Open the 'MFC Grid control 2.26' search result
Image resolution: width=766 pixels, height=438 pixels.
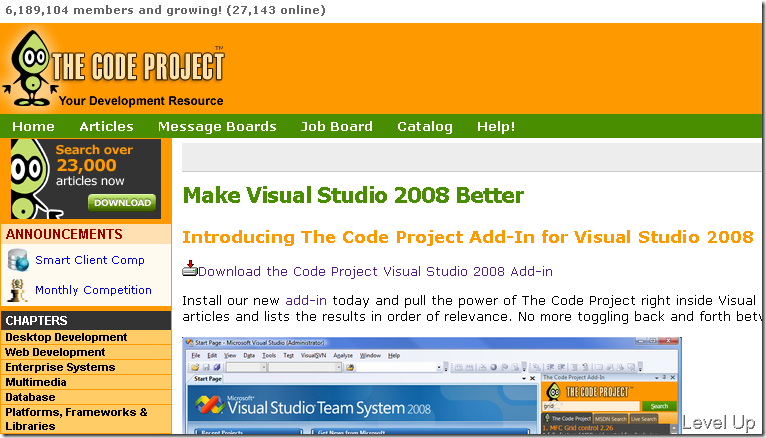tap(577, 428)
